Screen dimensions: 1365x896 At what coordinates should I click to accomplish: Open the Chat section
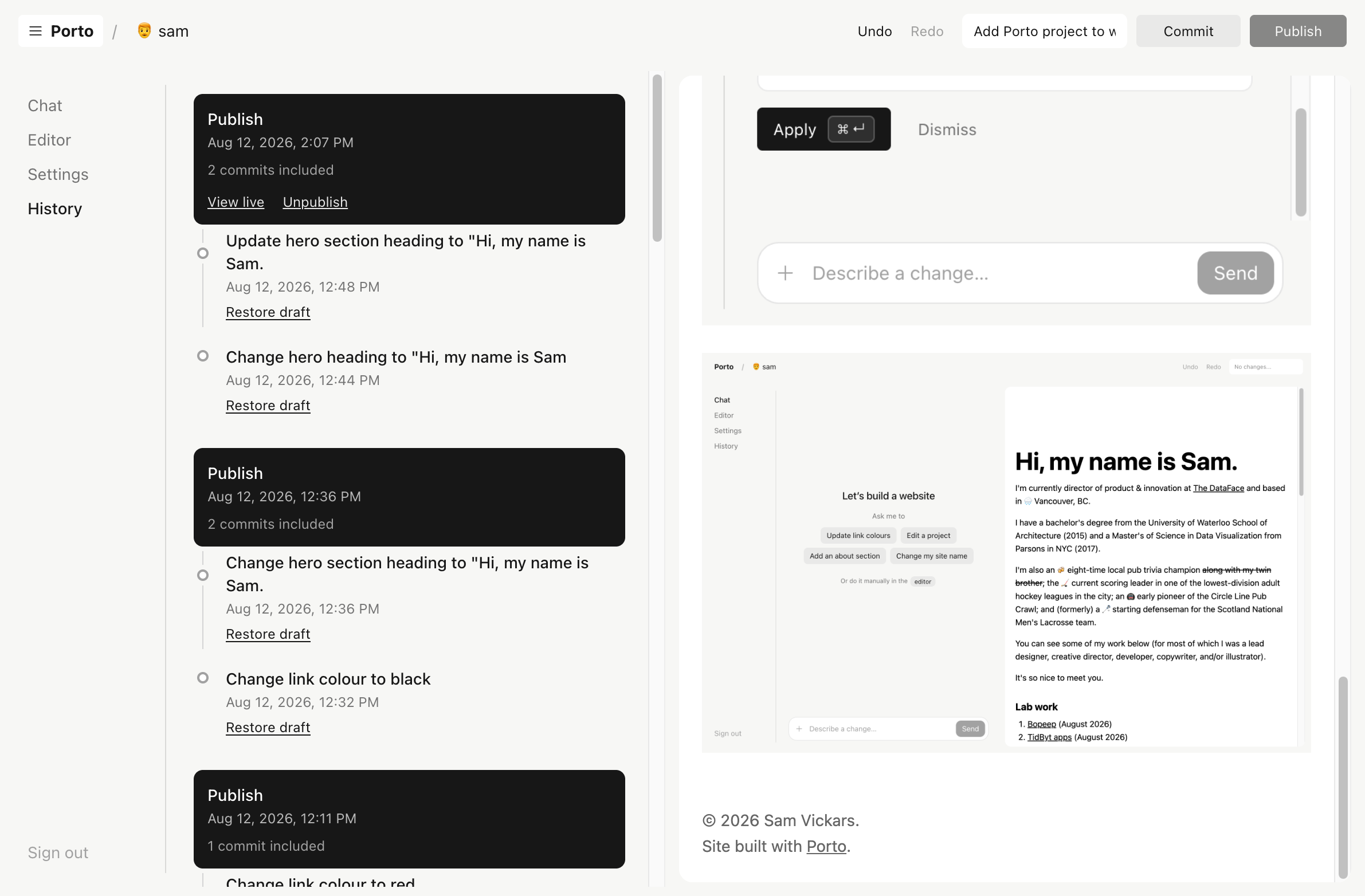pyautogui.click(x=45, y=105)
